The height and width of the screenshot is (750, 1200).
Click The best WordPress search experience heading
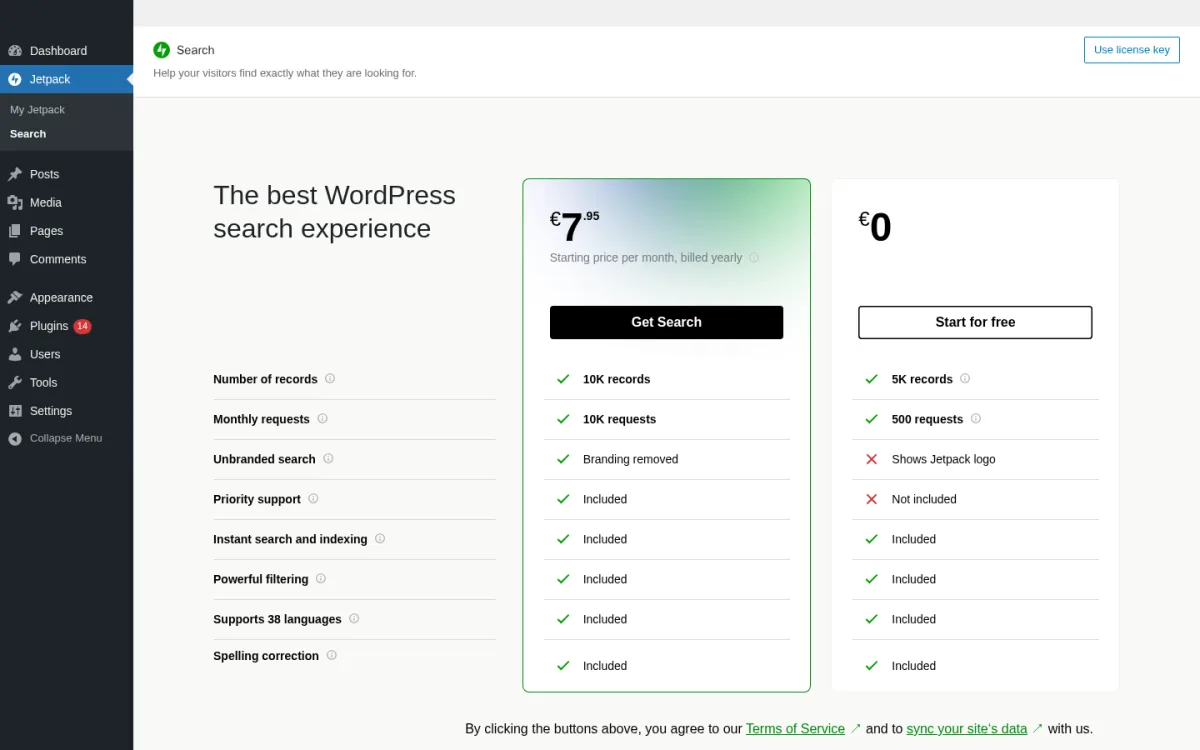coord(334,211)
